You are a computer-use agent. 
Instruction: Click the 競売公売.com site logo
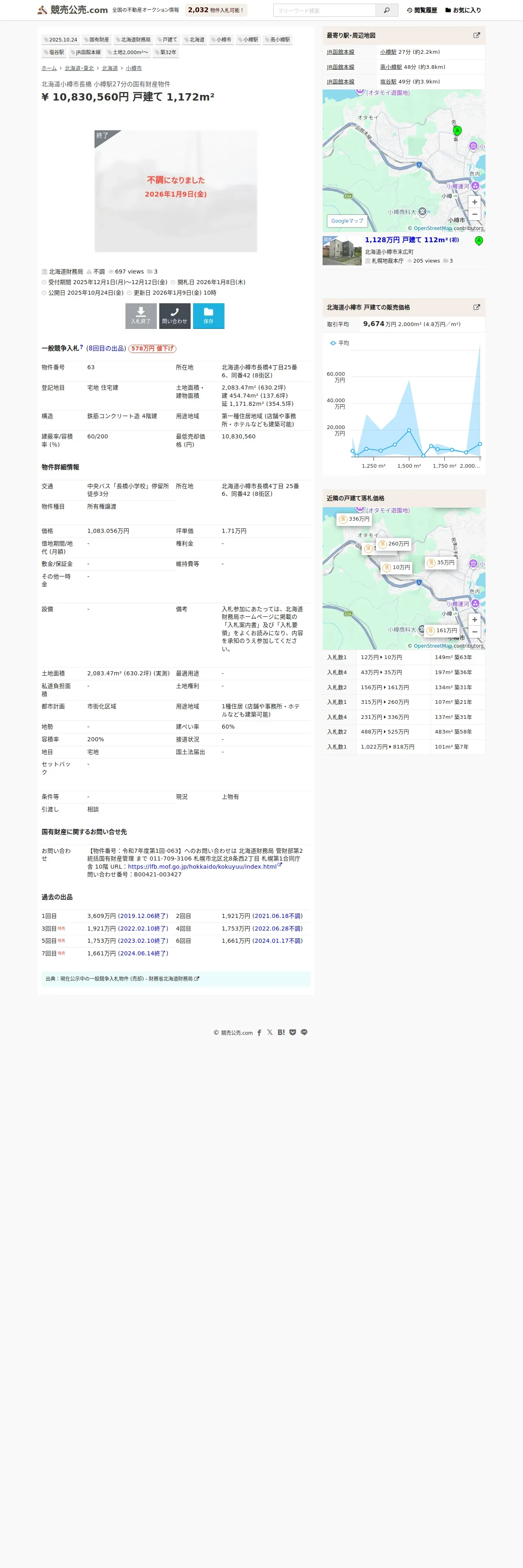[x=73, y=10]
